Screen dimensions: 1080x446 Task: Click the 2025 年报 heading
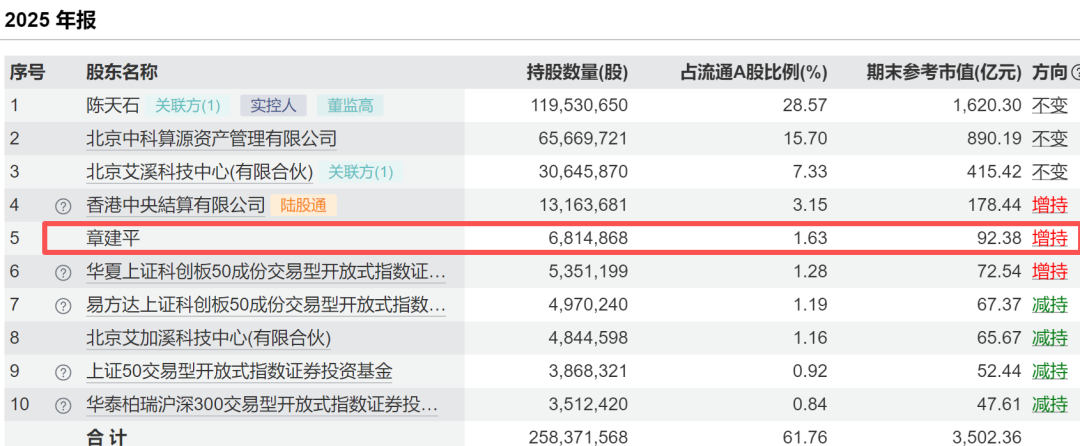pos(51,20)
